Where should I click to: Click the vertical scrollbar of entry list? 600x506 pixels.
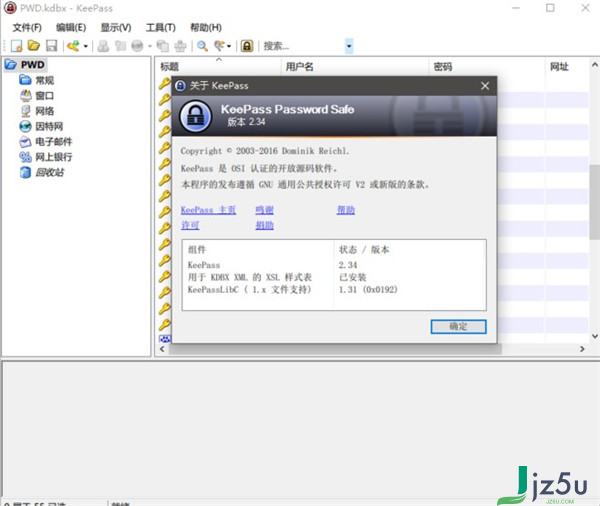point(595,202)
